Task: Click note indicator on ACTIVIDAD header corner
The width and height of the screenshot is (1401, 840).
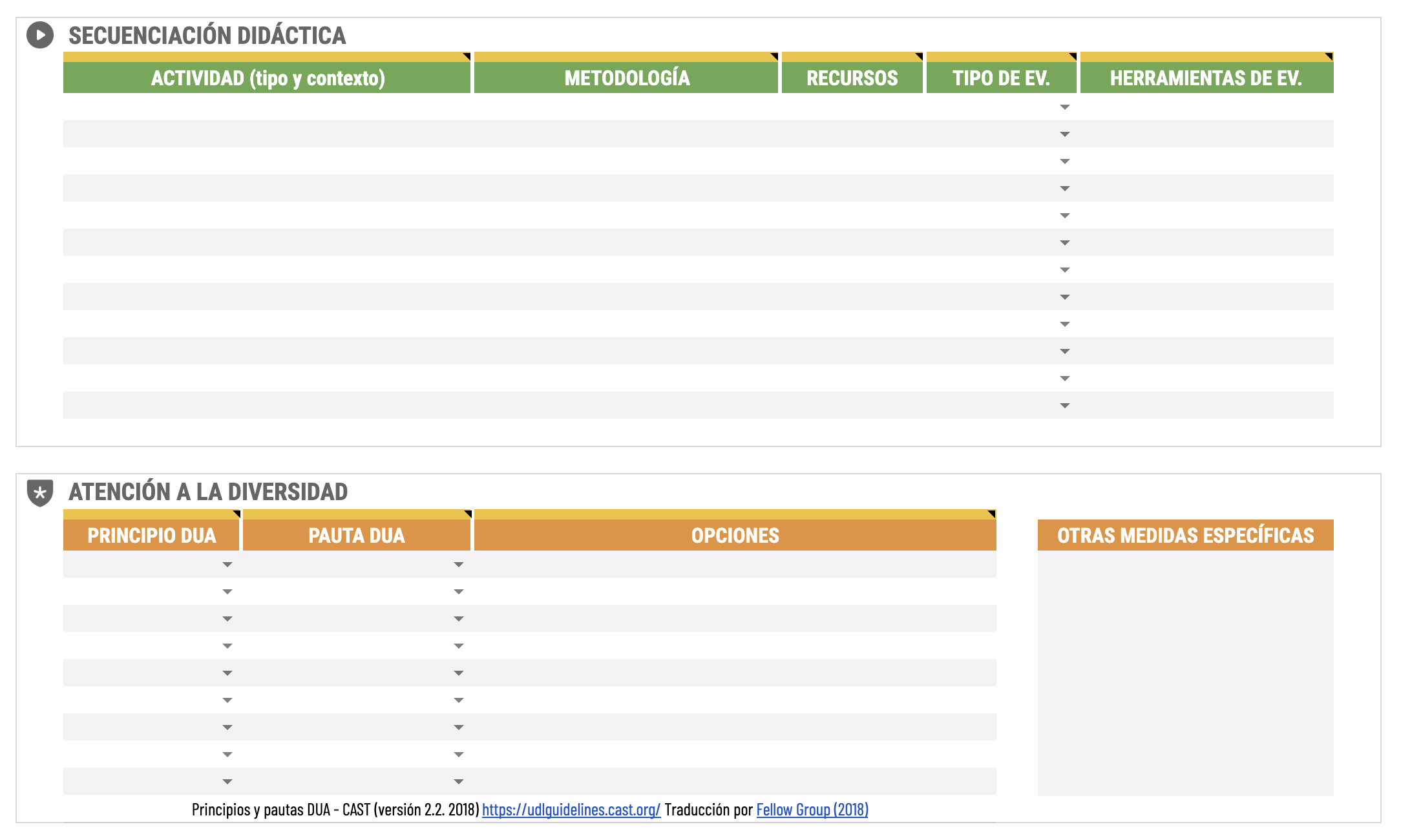Action: pos(467,57)
